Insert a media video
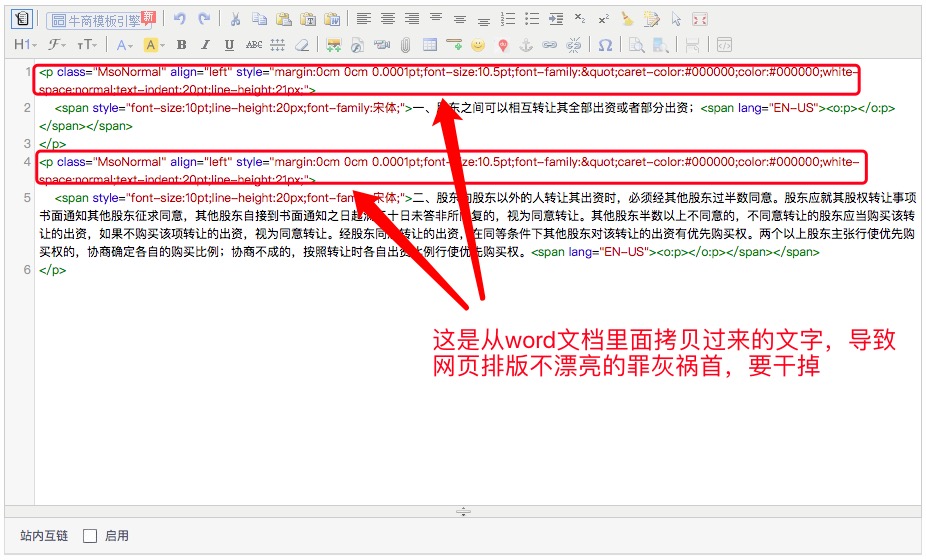This screenshot has height=560, width=926. coord(382,45)
